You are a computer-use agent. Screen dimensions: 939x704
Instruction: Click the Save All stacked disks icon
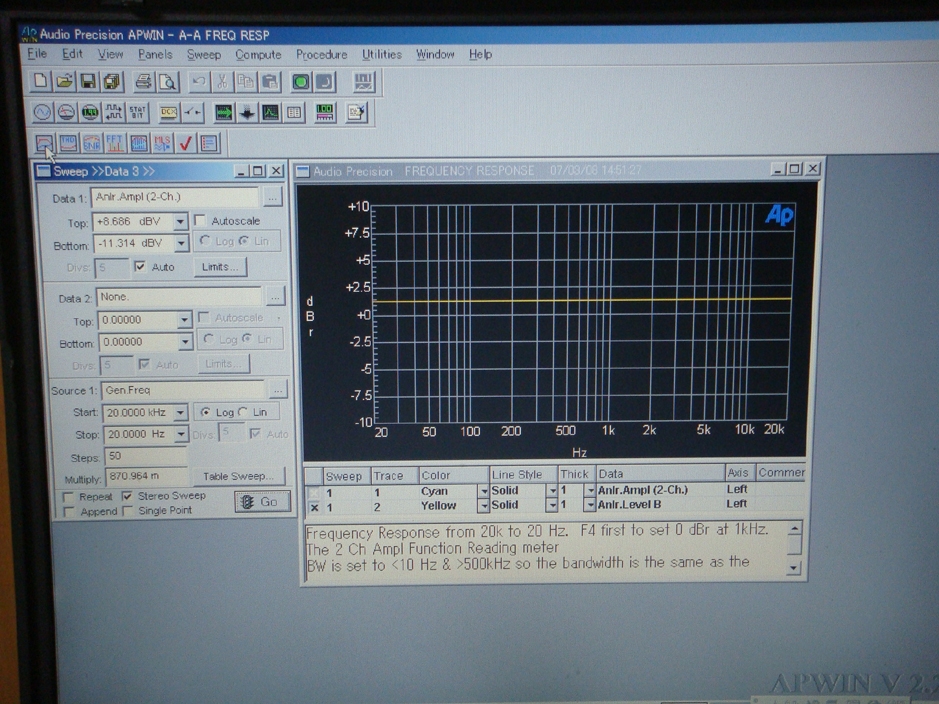(112, 81)
